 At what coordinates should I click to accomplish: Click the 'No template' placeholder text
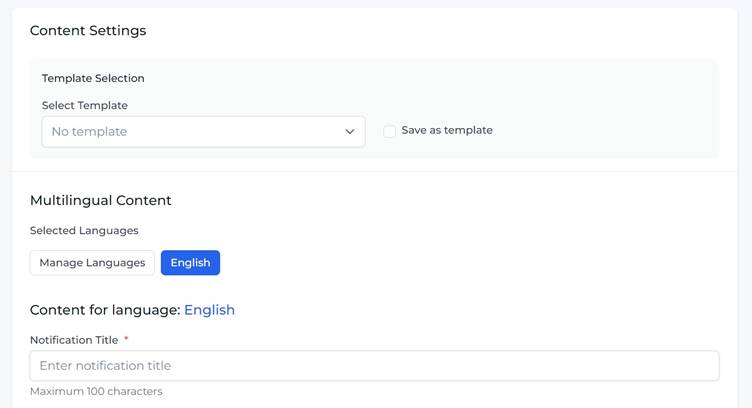[x=89, y=132]
